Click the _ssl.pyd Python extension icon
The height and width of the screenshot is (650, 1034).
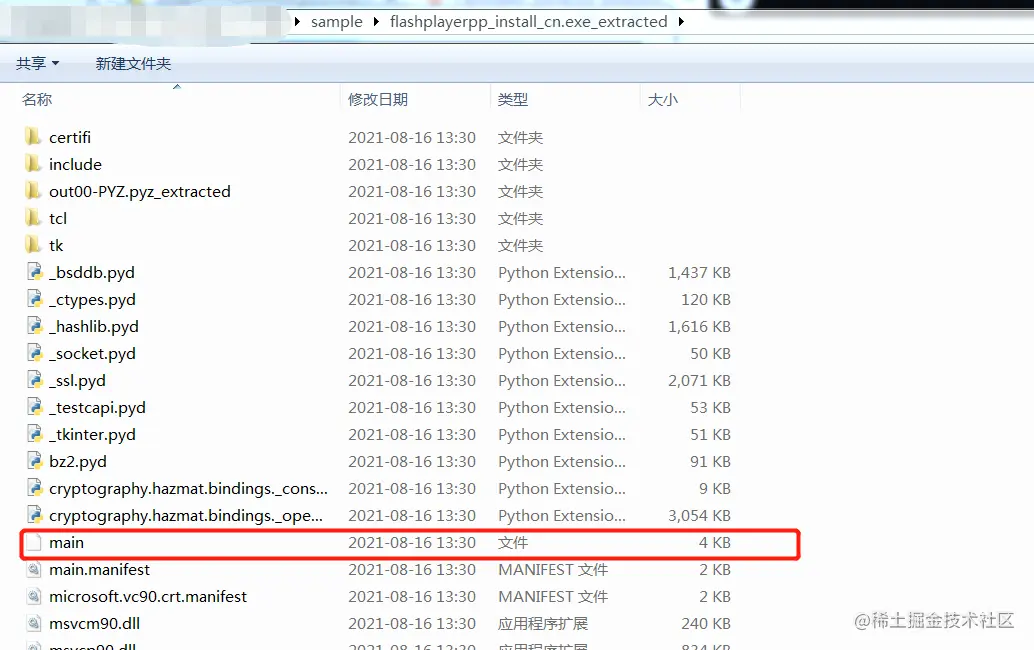(x=33, y=380)
